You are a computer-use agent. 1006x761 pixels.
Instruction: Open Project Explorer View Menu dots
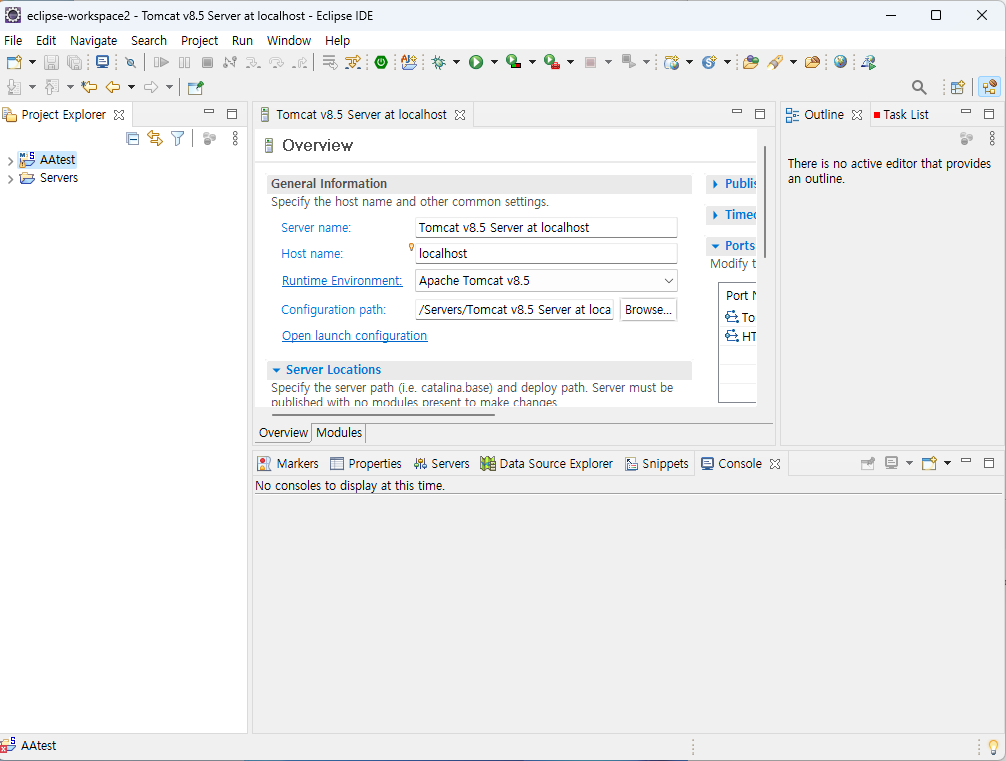235,138
